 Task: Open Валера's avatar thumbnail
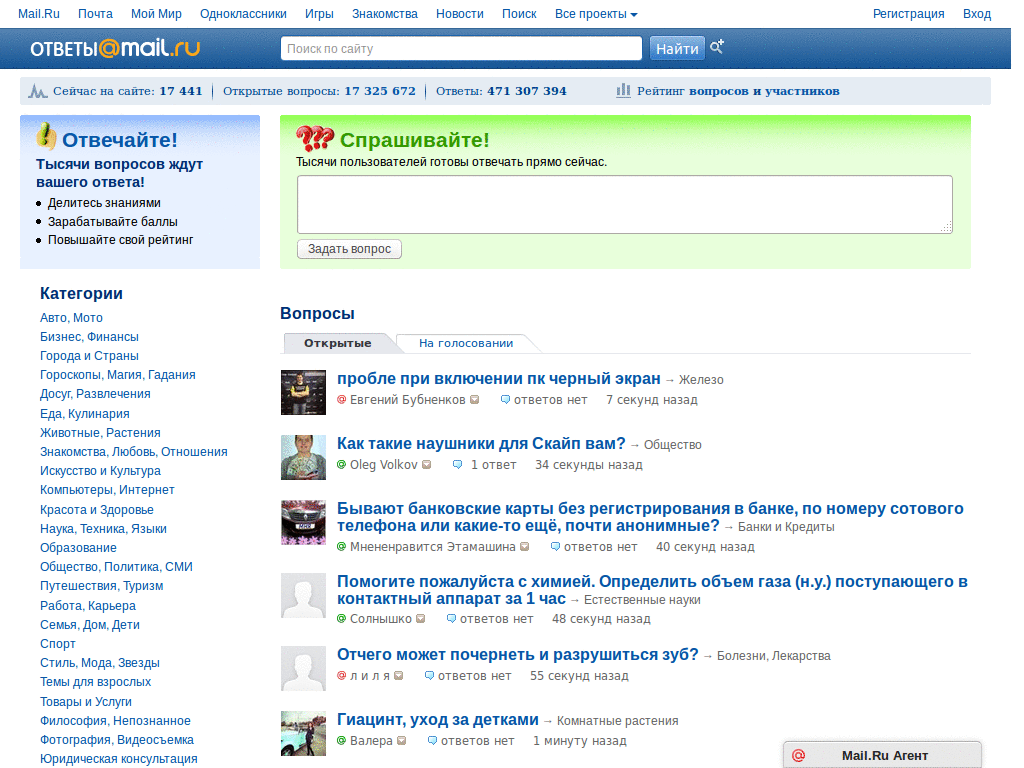tap(303, 733)
